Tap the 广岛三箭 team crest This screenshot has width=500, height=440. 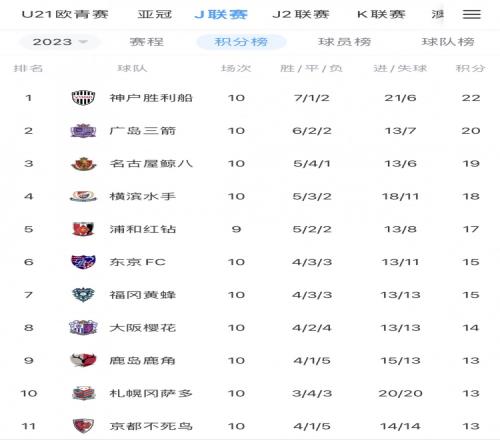tap(84, 131)
